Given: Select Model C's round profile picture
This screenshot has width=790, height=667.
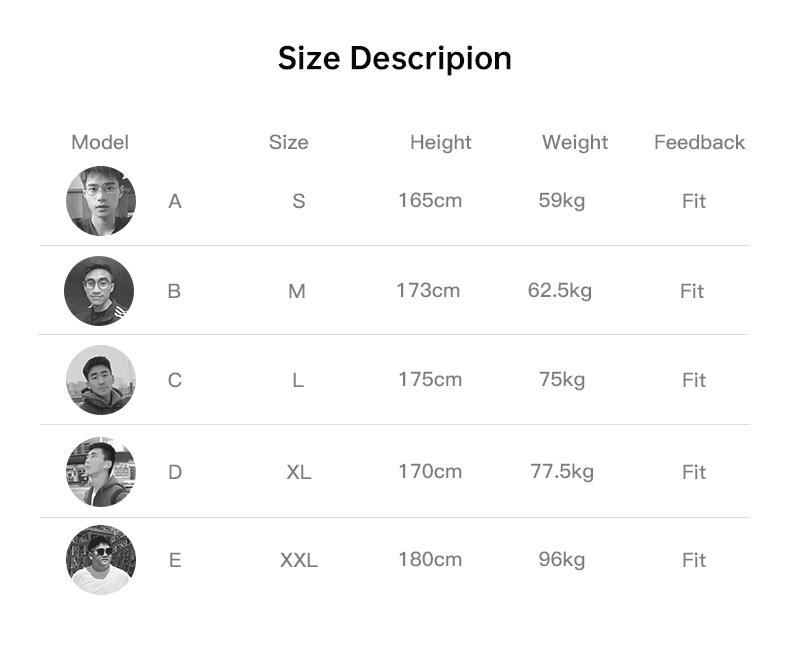Looking at the screenshot, I should pyautogui.click(x=100, y=380).
